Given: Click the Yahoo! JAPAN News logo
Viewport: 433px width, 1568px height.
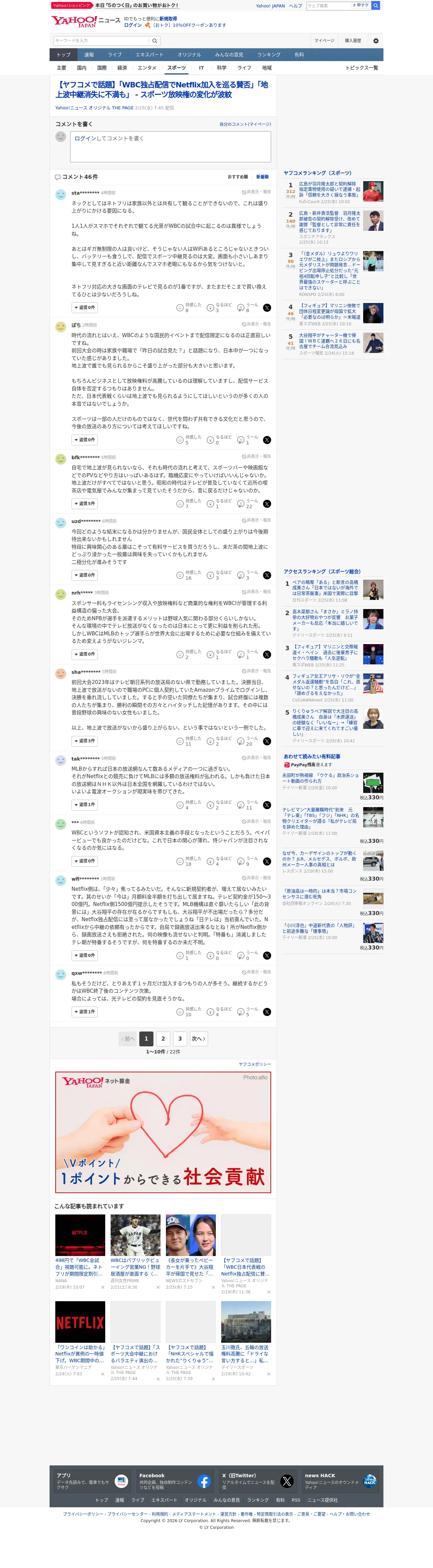Looking at the screenshot, I should click(x=85, y=21).
